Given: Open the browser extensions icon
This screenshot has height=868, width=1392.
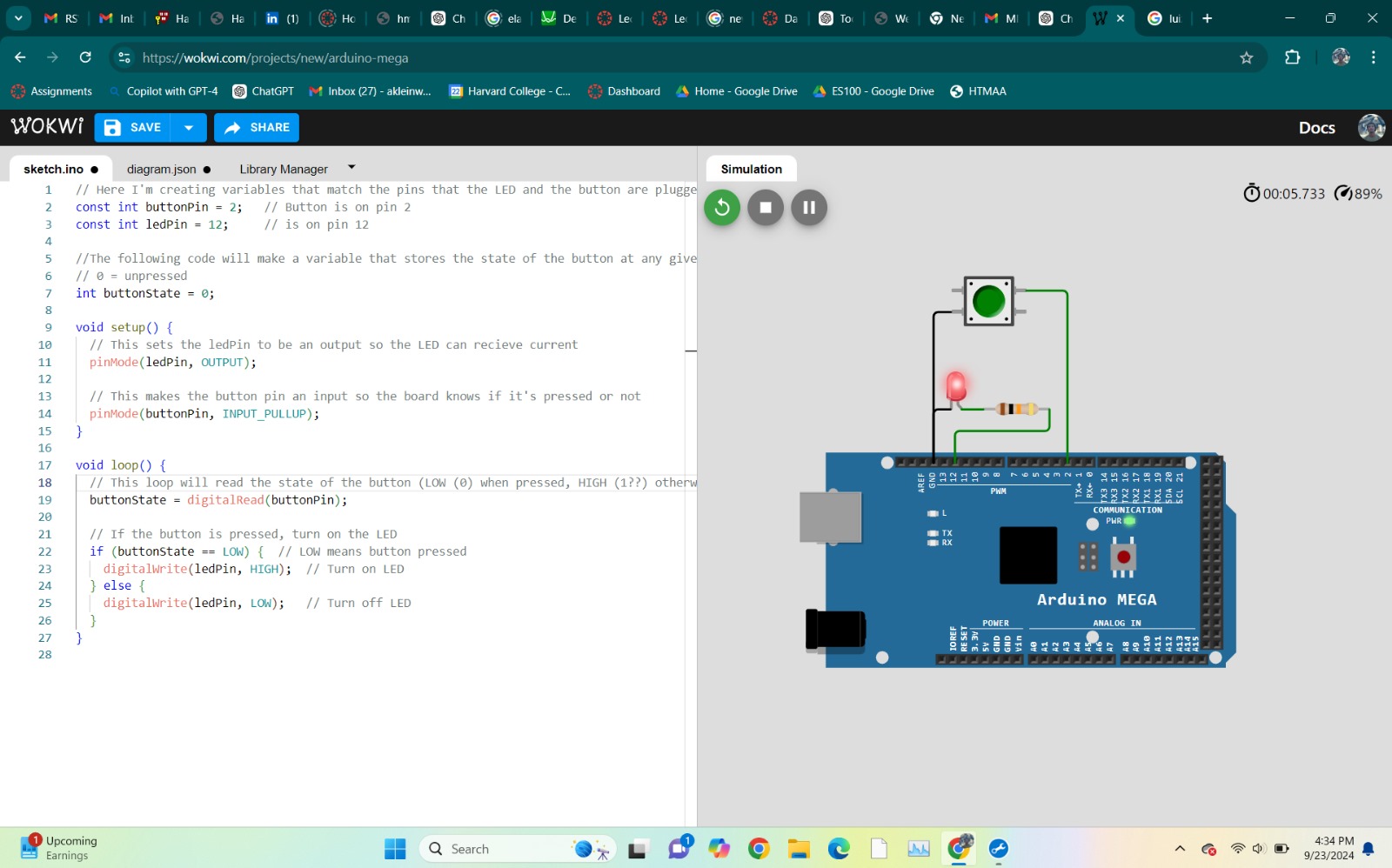Looking at the screenshot, I should point(1292,57).
